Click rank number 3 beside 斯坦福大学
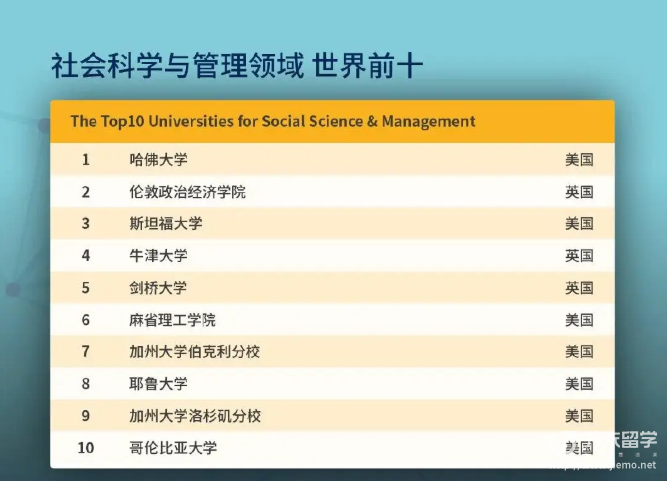This screenshot has height=481, width=667. [x=86, y=224]
